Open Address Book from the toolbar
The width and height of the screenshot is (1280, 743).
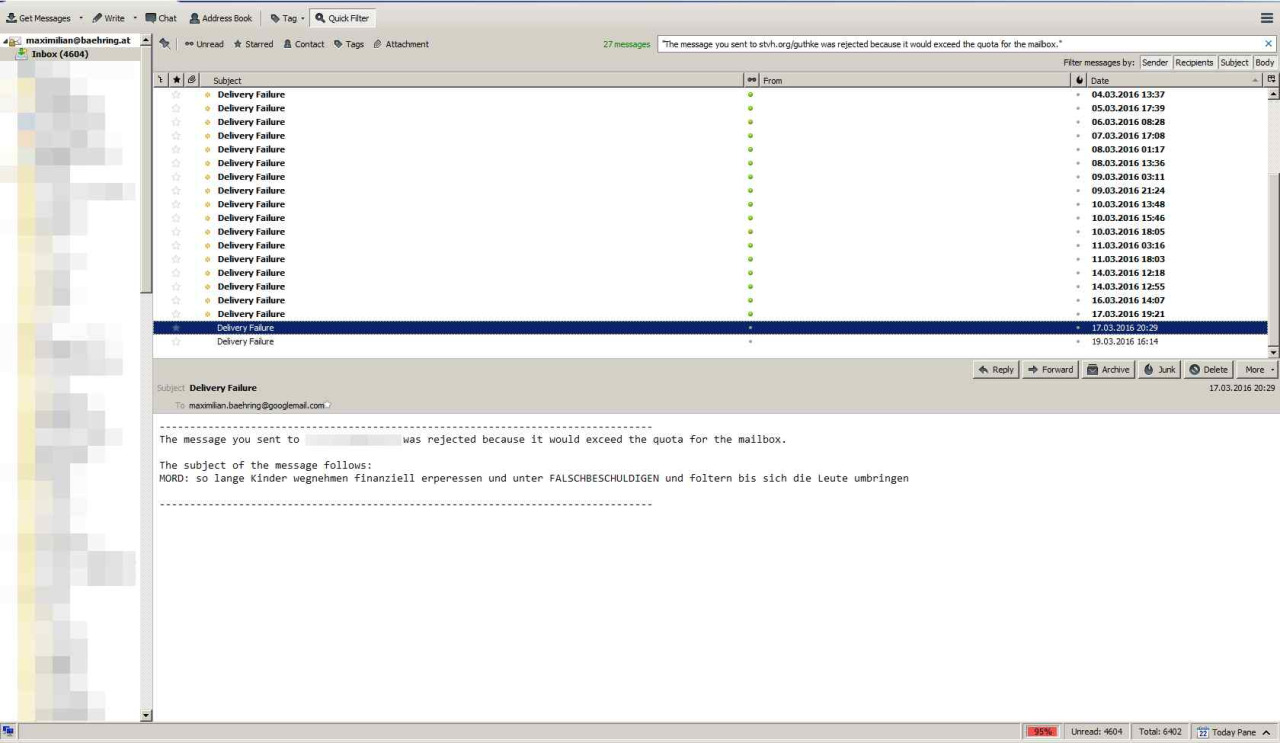[x=221, y=18]
